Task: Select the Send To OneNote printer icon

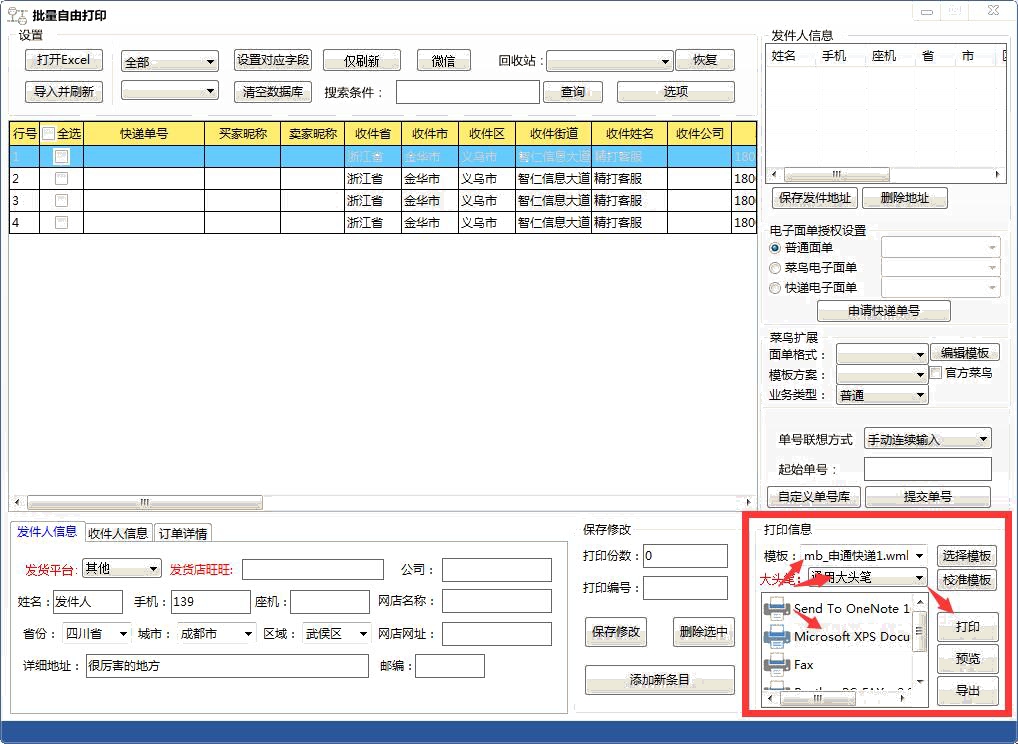Action: [777, 608]
